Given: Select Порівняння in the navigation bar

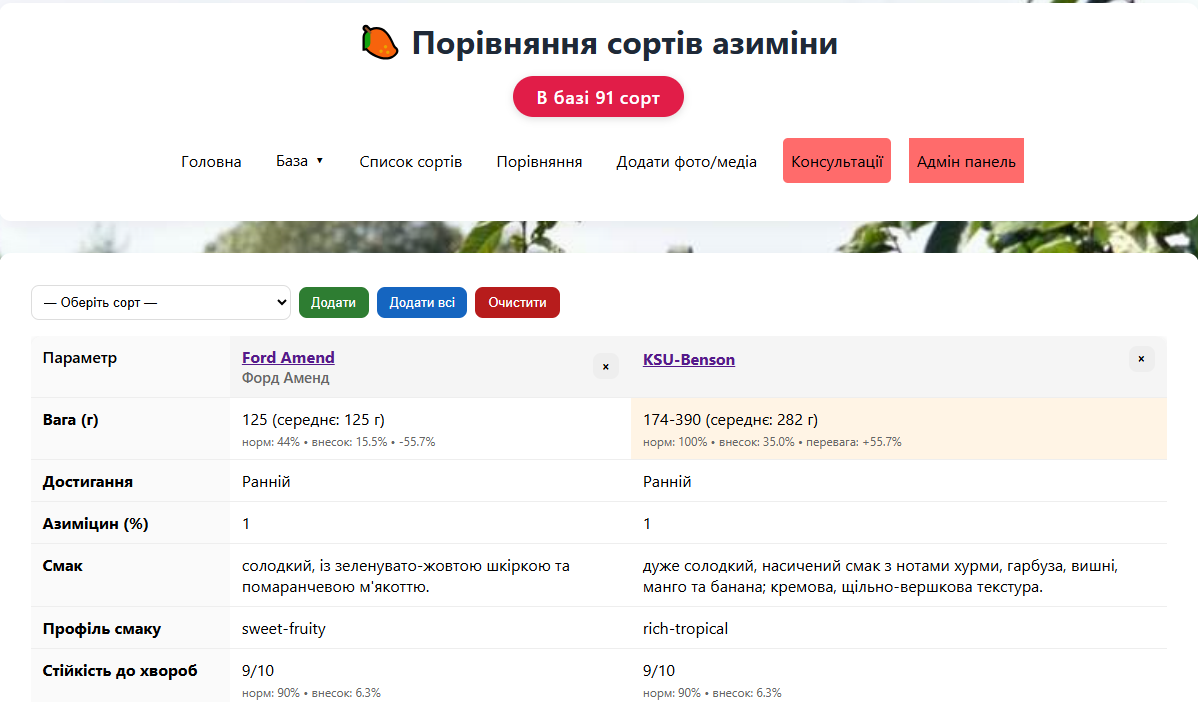Looking at the screenshot, I should click(539, 162).
